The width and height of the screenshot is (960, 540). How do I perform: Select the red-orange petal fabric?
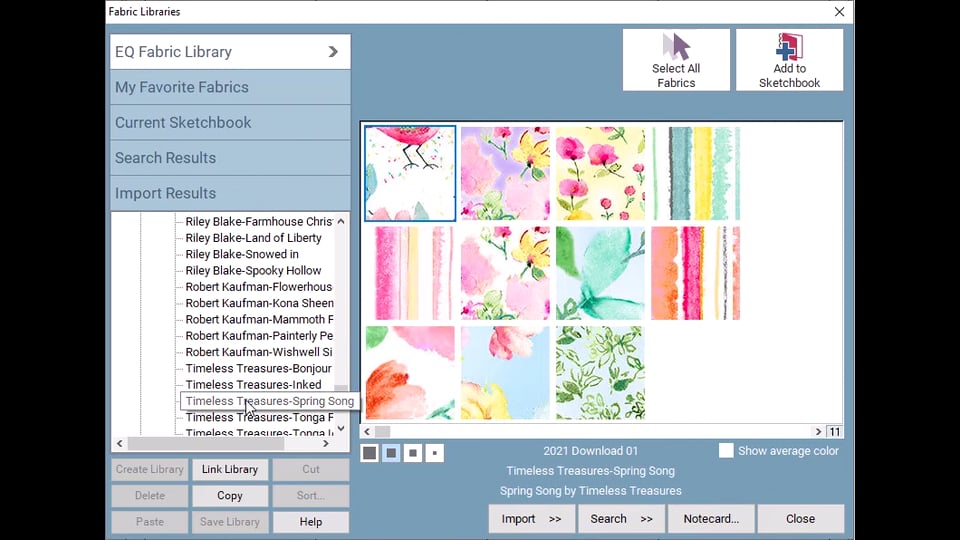(x=410, y=372)
